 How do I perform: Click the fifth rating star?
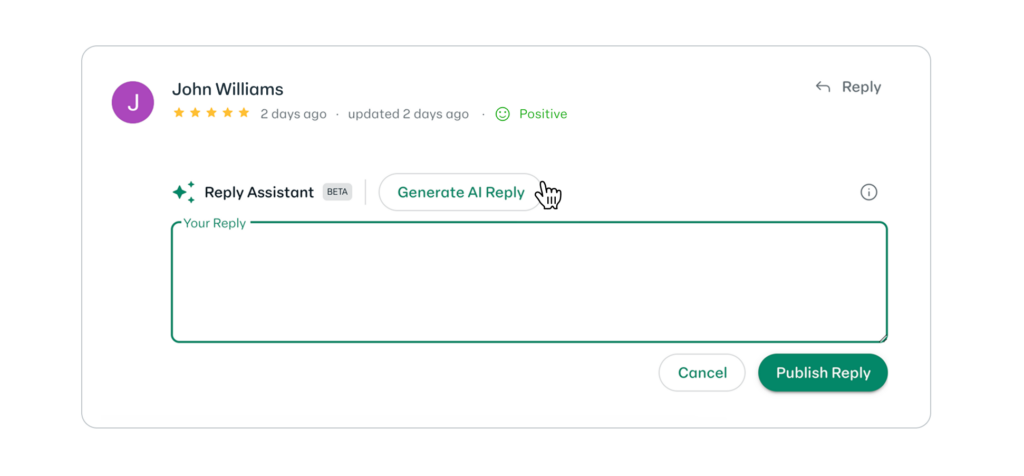coord(244,113)
